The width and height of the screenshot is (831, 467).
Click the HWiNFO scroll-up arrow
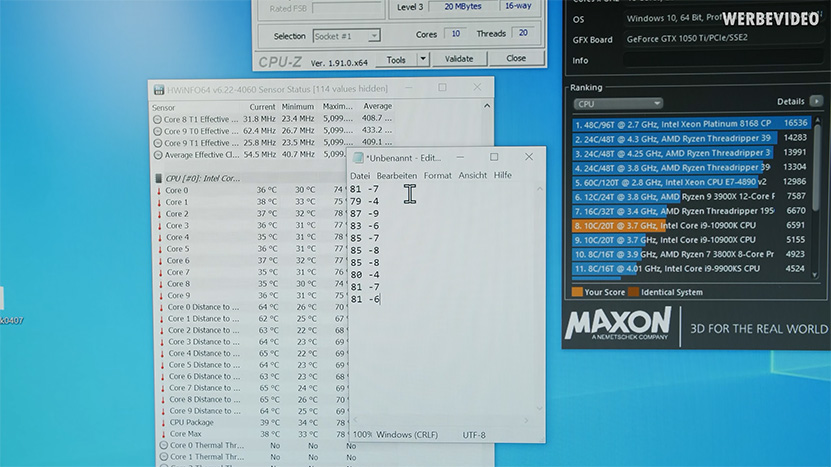tap(487, 106)
